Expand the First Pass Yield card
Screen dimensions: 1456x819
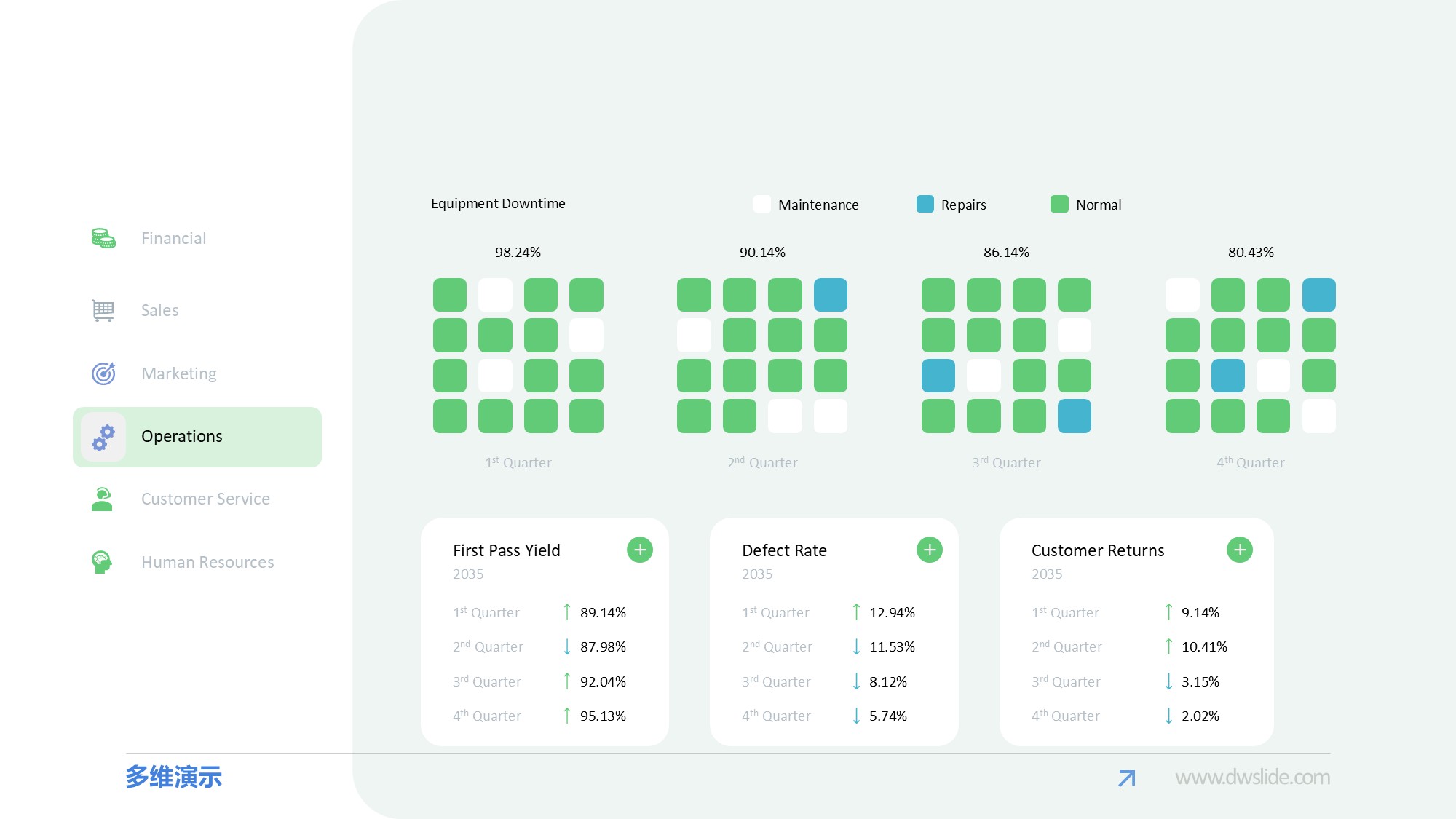click(x=639, y=550)
